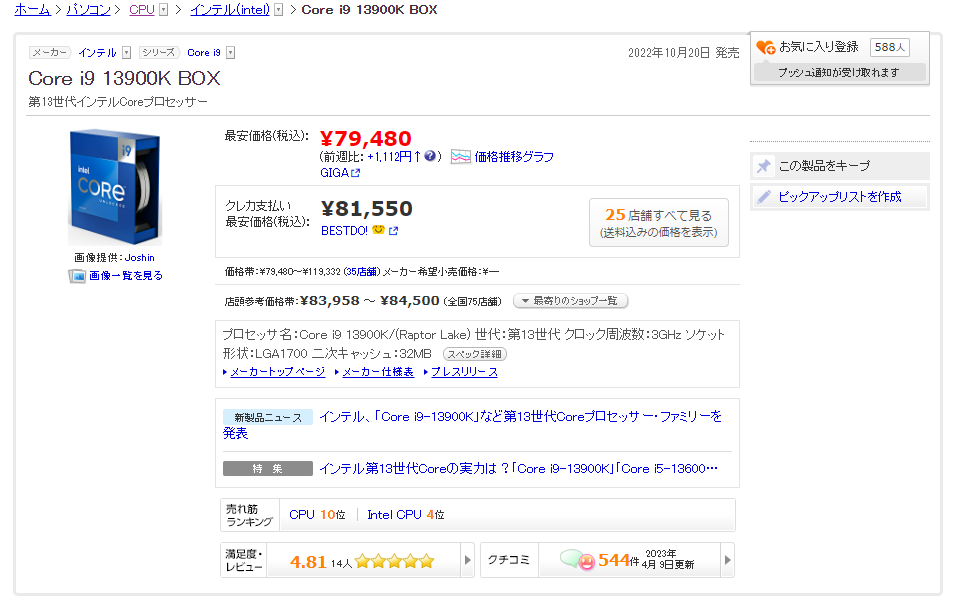Click the external link icon next to GIGA

[356, 173]
